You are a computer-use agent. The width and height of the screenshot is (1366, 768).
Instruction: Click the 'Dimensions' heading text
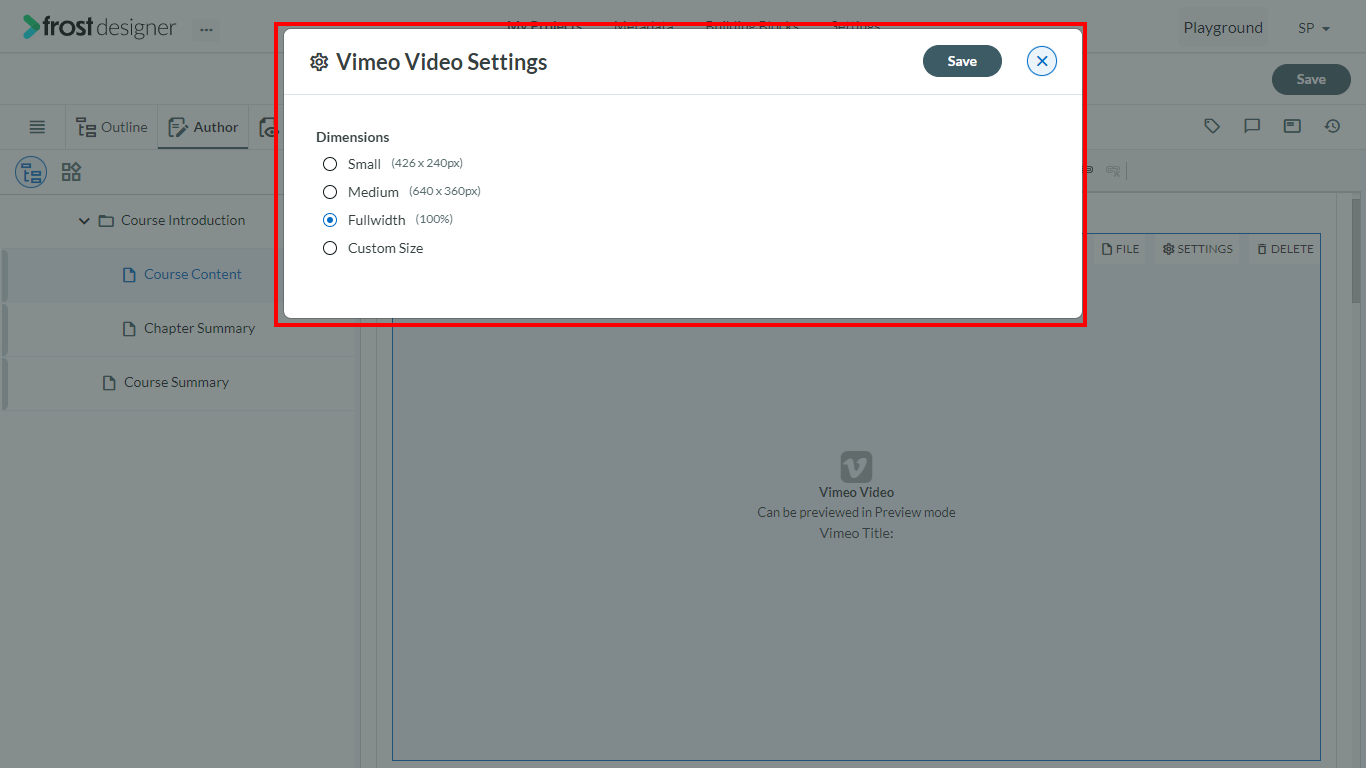pyautogui.click(x=353, y=137)
